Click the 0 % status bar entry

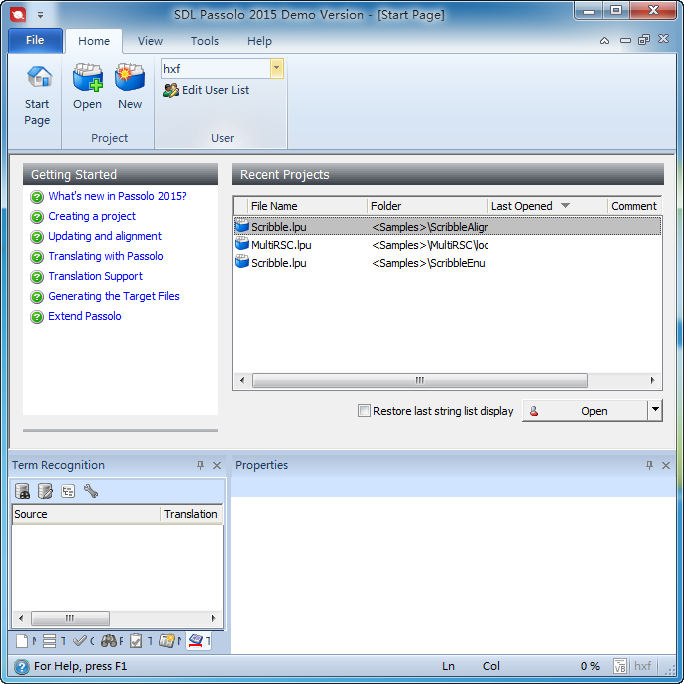coord(590,666)
